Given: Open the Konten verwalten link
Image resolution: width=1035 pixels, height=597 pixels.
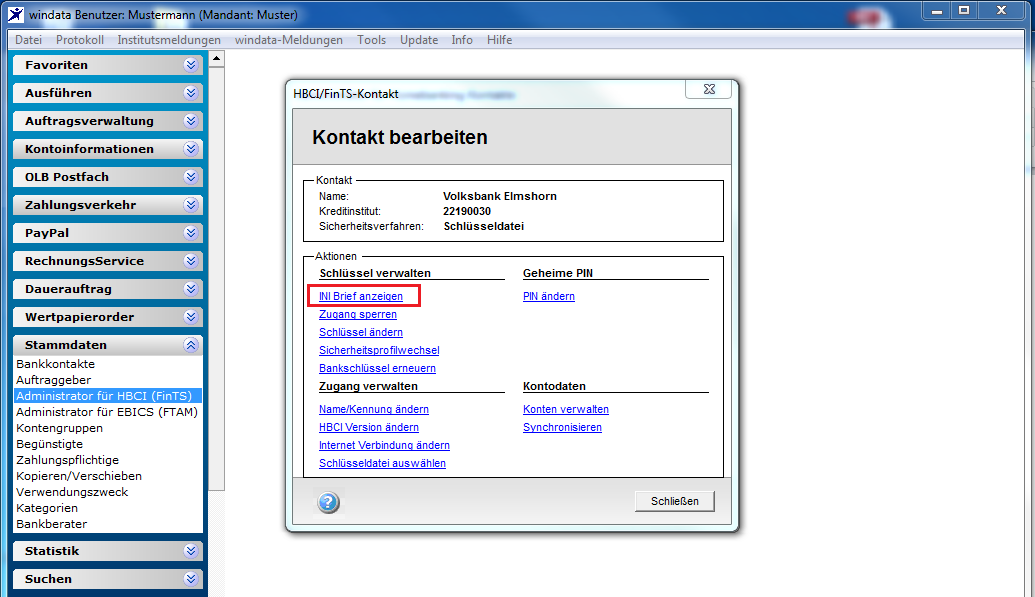Looking at the screenshot, I should [566, 409].
